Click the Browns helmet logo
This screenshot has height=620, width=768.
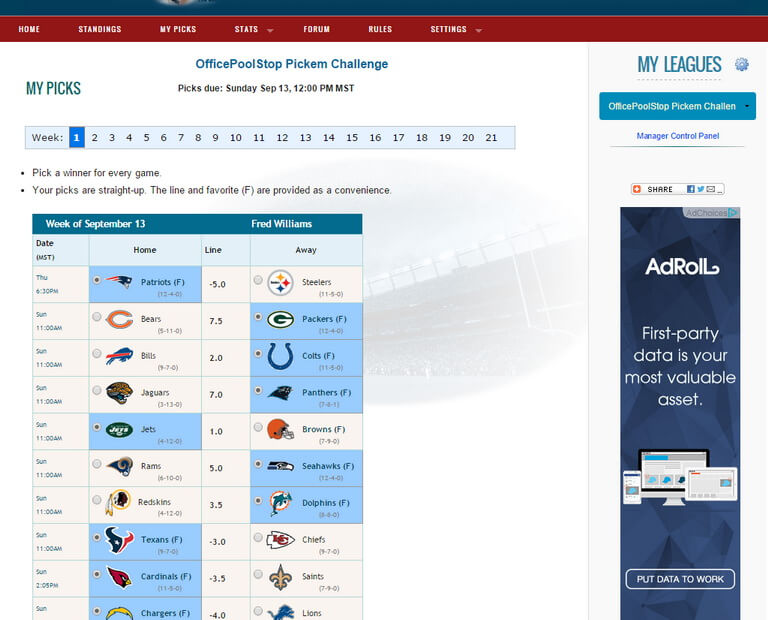click(x=280, y=429)
